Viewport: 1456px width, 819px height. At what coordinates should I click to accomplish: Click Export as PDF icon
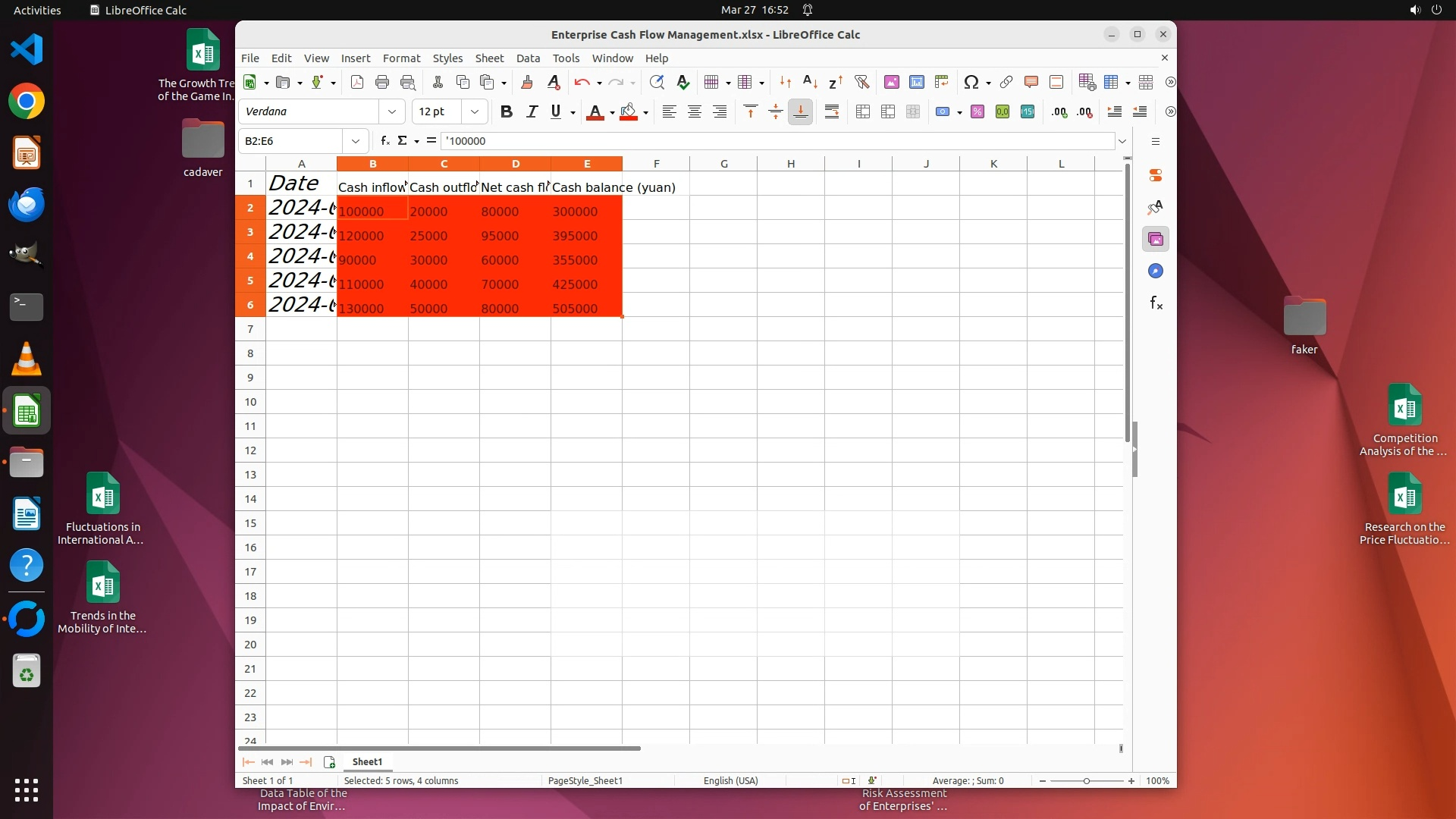357,83
